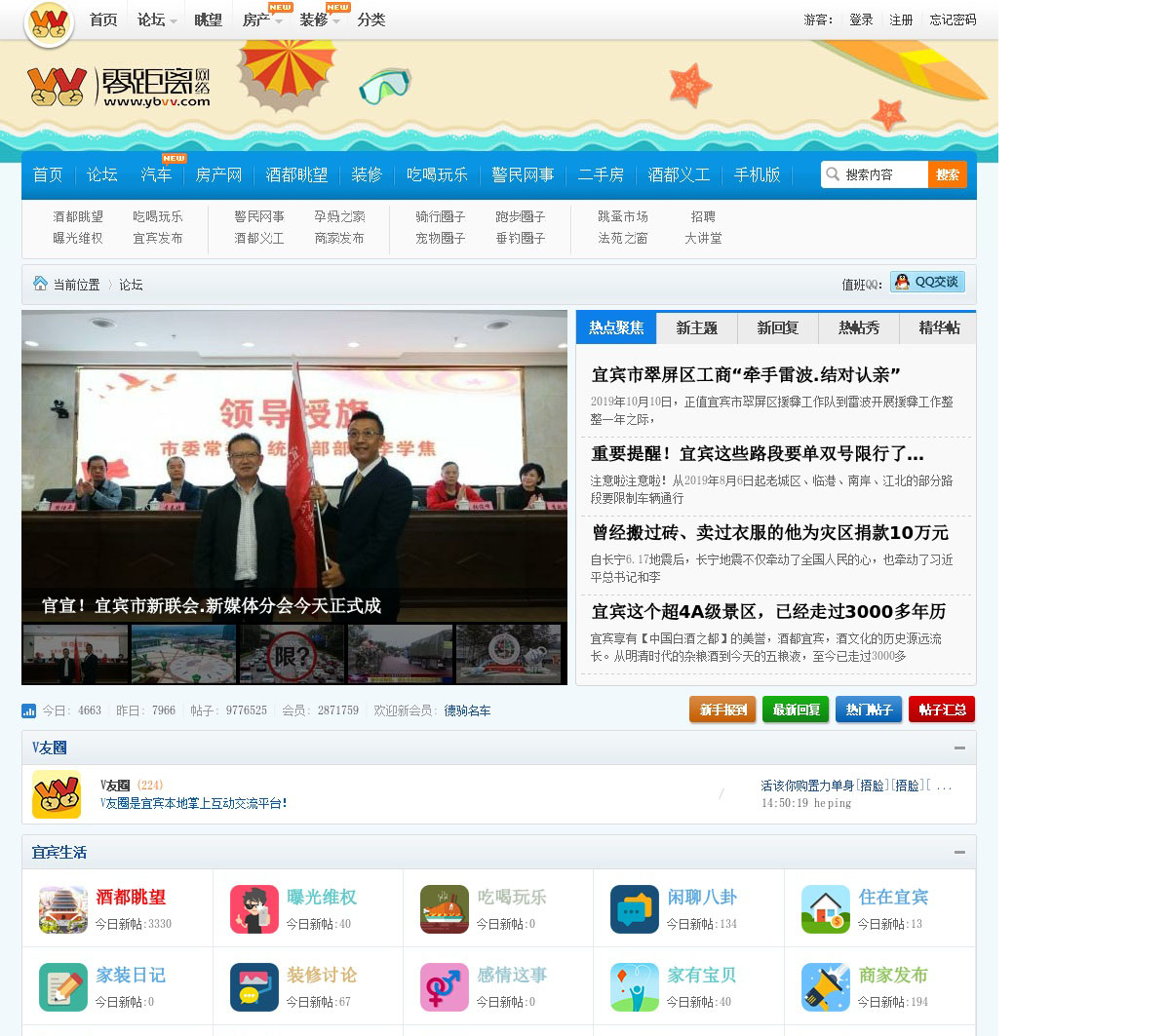This screenshot has width=1170, height=1036.
Task: Open headline 曾经搬过砖、卖过衣服的他为灾区捐款10万元
Action: [x=770, y=532]
